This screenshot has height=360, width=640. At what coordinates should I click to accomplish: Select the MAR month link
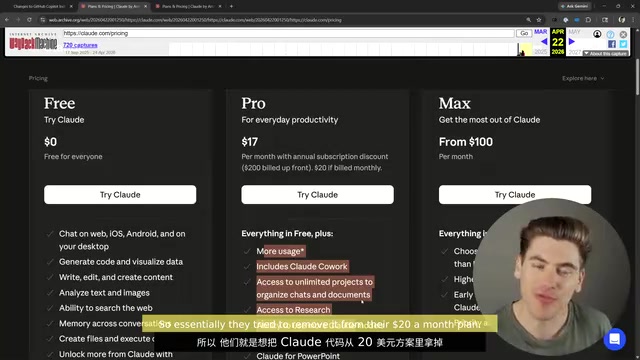tap(540, 32)
